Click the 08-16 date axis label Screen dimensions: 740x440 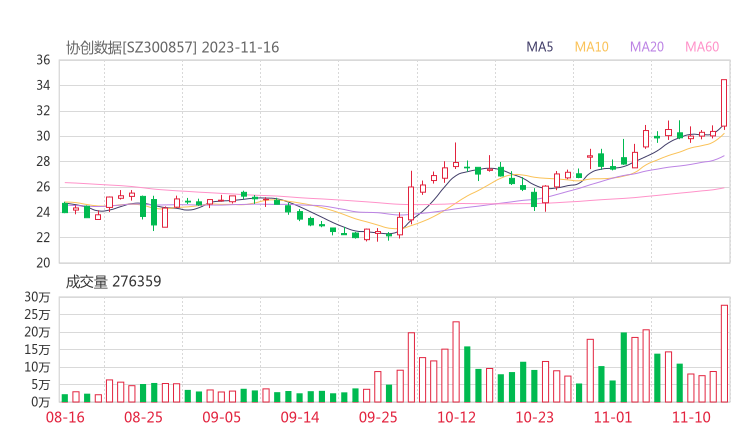point(65,417)
